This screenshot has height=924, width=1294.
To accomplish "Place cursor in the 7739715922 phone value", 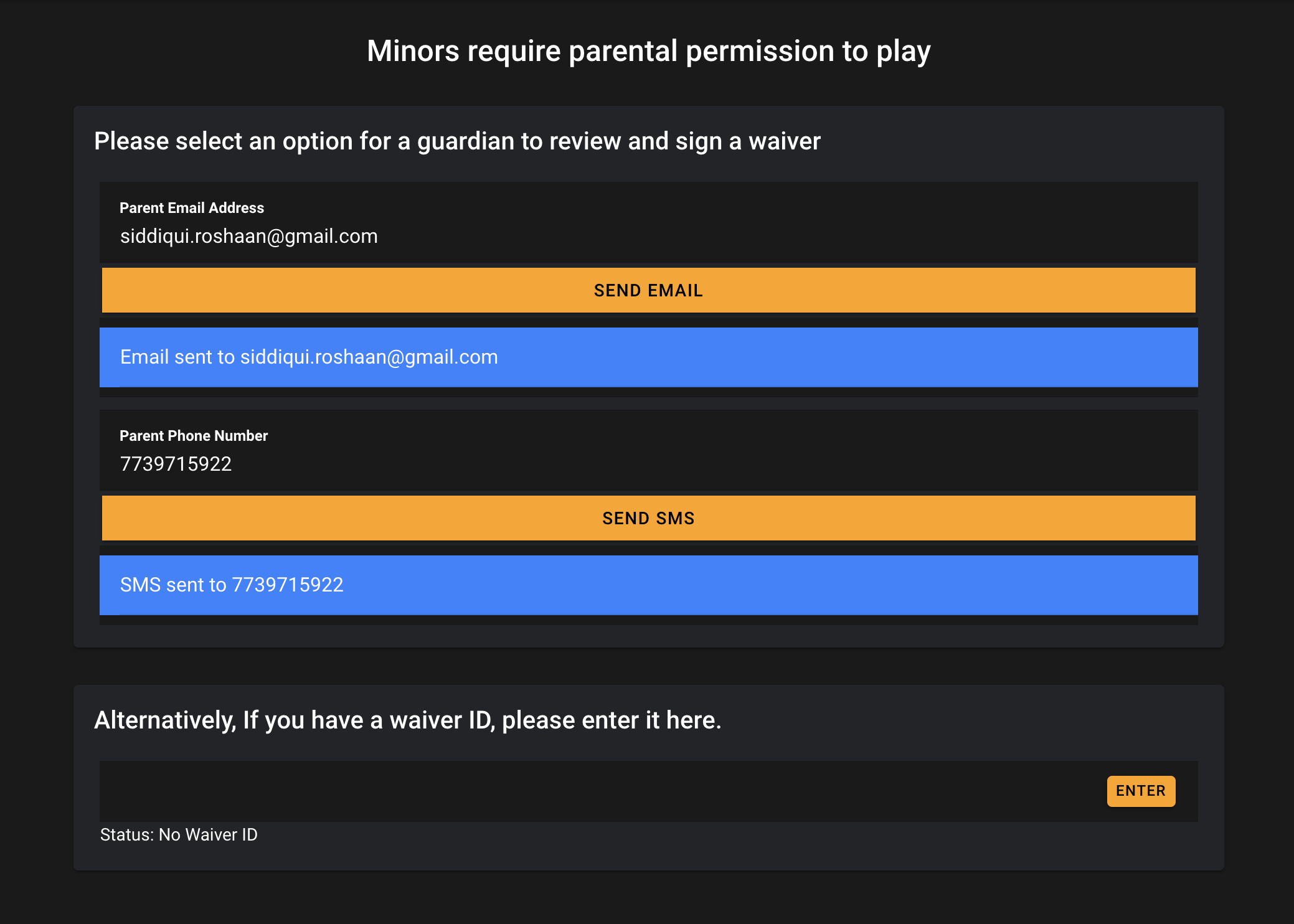I will pos(176,464).
